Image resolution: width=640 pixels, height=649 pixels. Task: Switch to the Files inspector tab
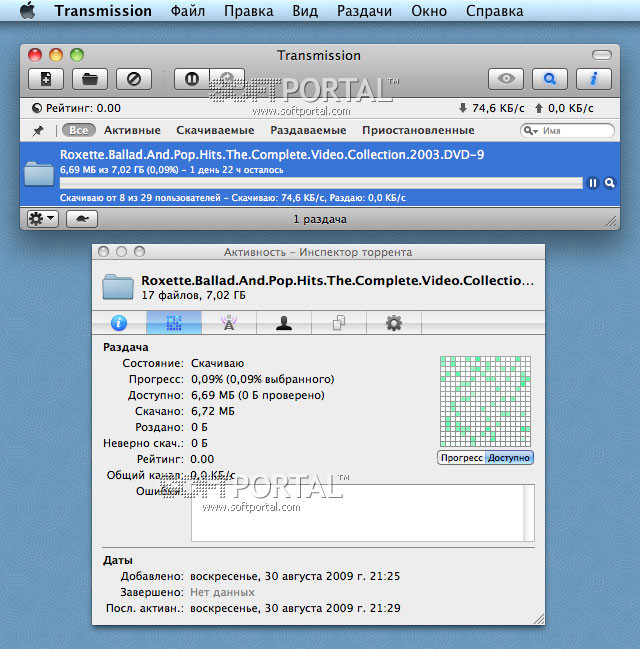339,322
